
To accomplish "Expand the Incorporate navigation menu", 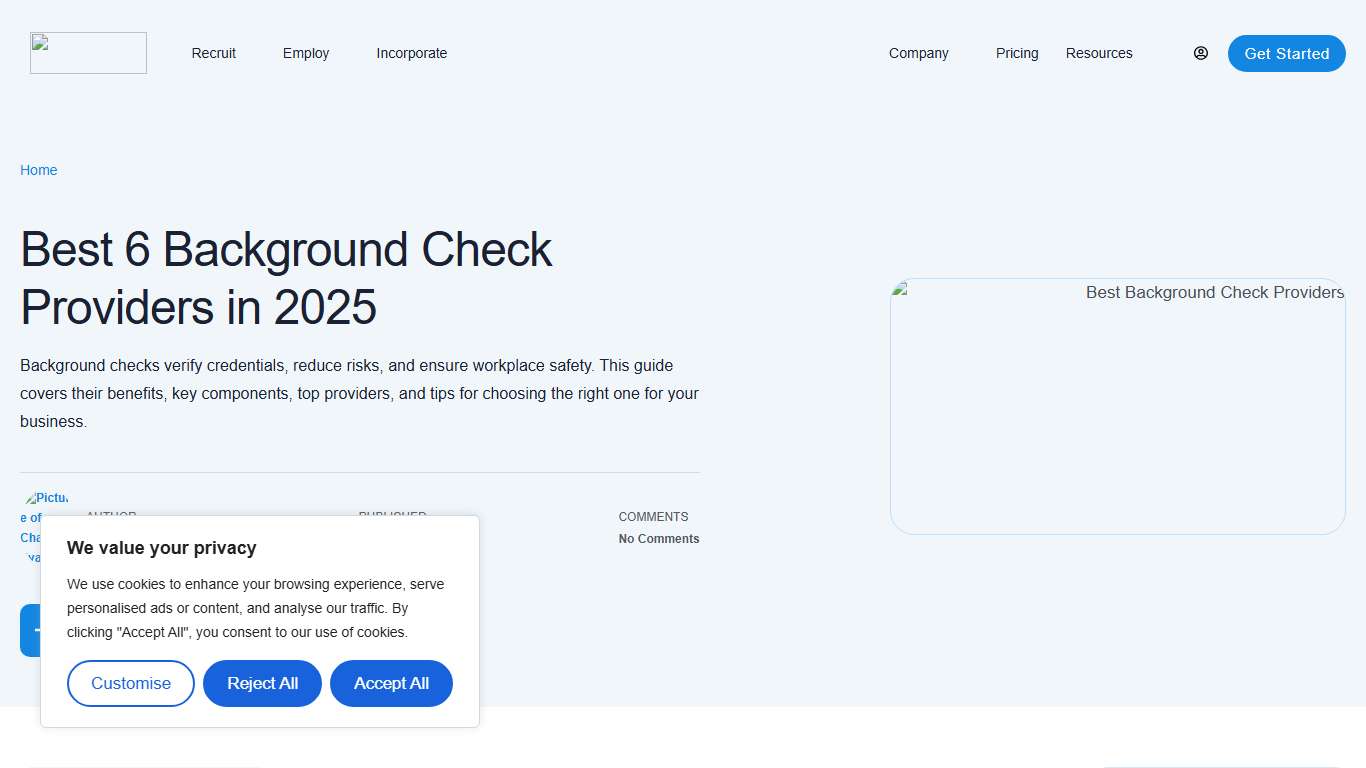I will point(411,53).
